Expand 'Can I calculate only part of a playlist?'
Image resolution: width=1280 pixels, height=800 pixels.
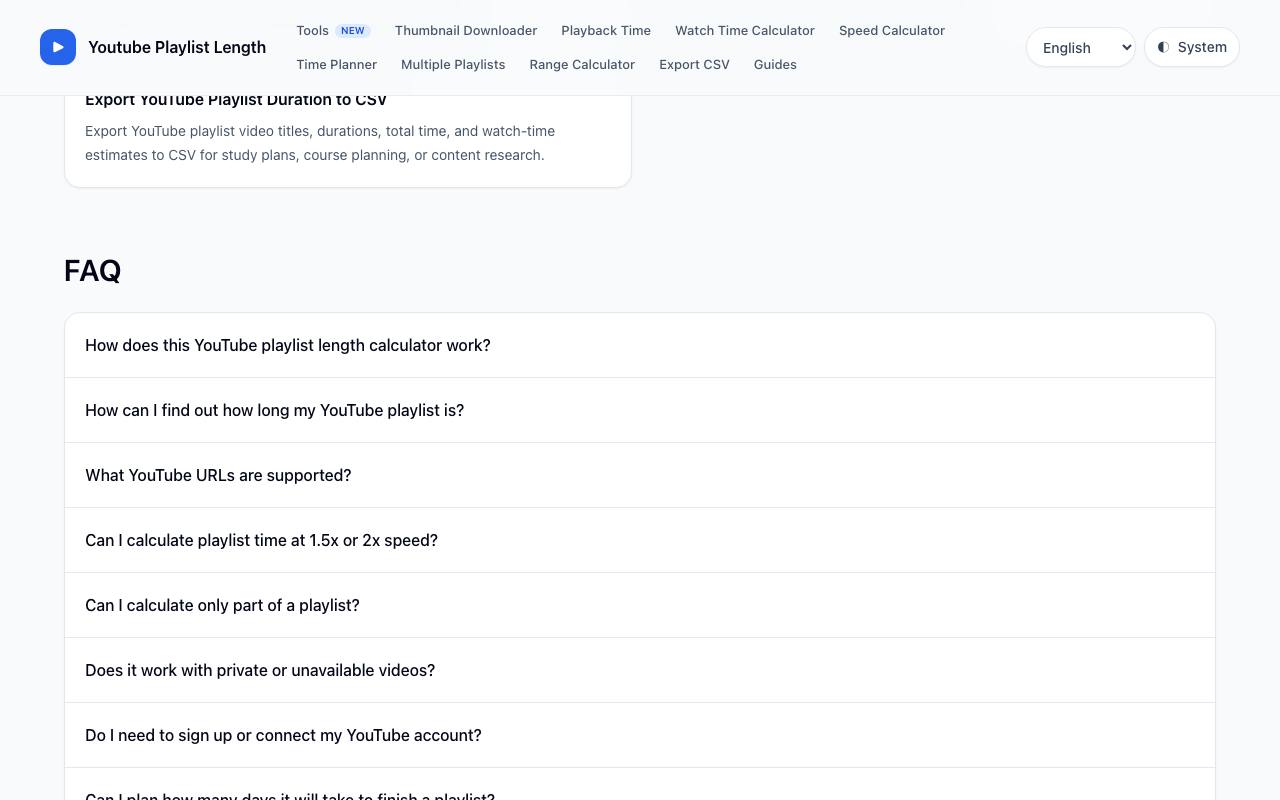[x=640, y=605]
